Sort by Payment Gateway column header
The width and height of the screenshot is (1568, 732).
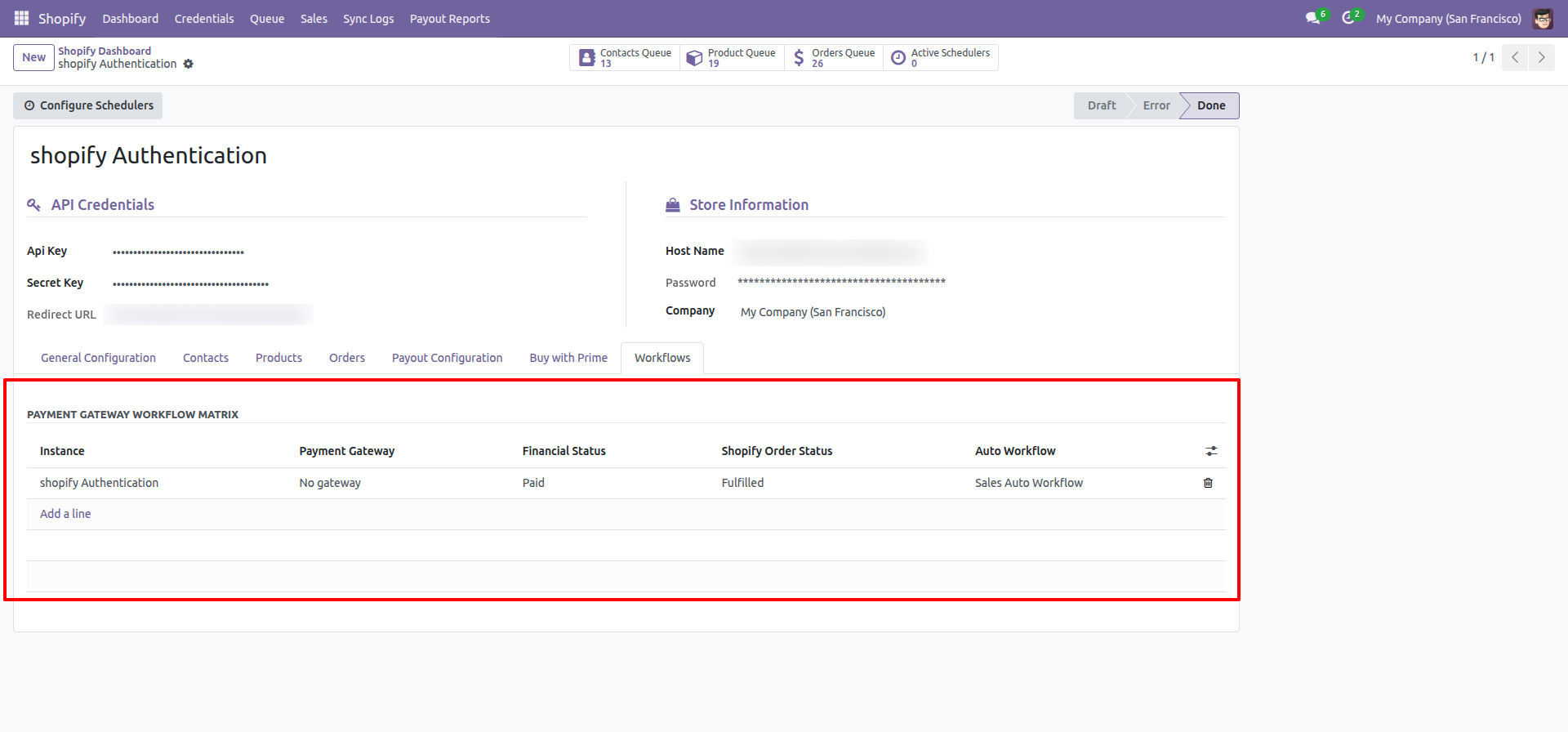coord(346,451)
